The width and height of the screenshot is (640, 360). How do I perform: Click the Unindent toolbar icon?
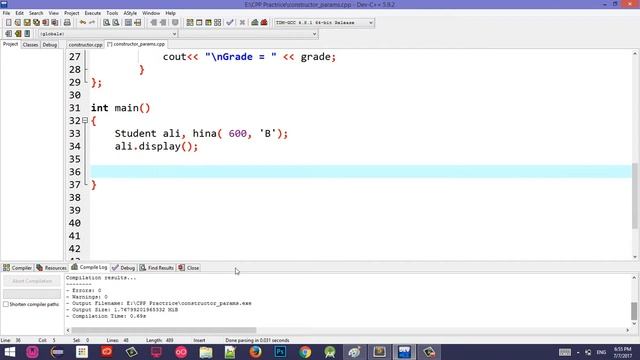(163, 23)
